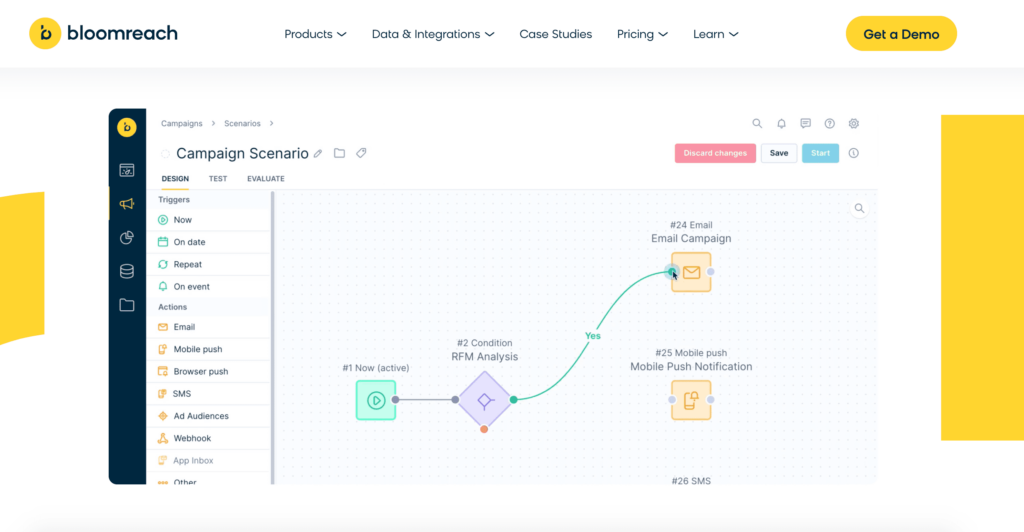The height and width of the screenshot is (532, 1024).
Task: Click the output port of Email Campaign node
Action: (x=711, y=272)
